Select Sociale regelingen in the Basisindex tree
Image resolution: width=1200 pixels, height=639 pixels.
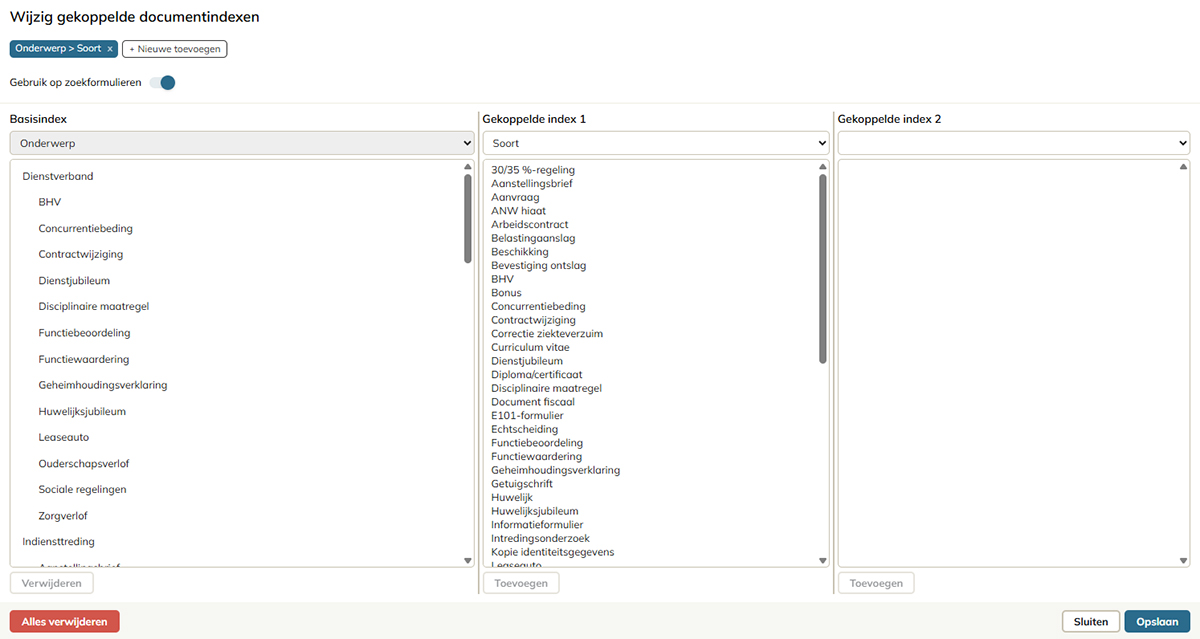(x=83, y=489)
